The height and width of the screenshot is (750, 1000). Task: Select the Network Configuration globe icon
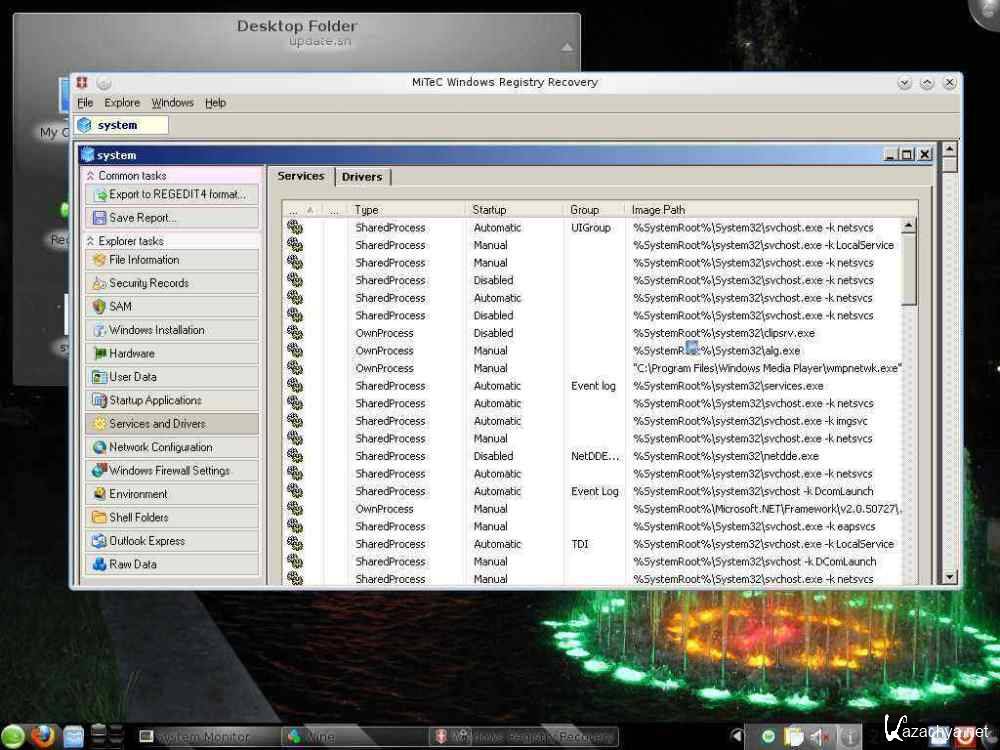coord(99,447)
